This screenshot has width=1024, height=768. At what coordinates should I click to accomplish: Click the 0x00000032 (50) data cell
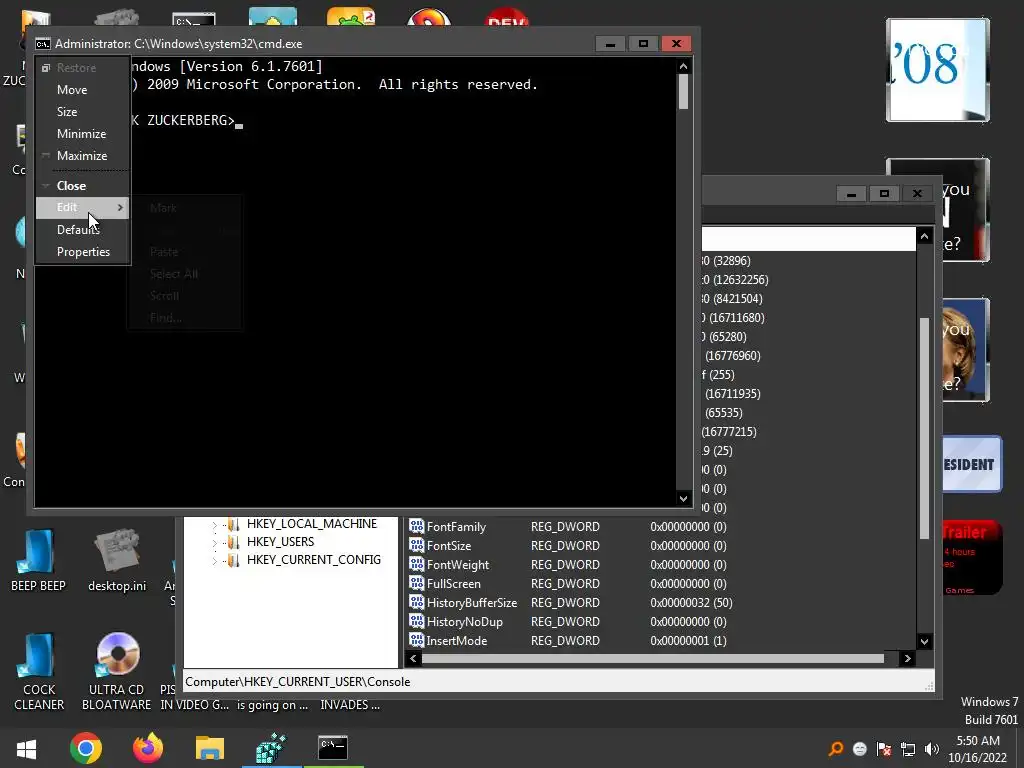pyautogui.click(x=691, y=603)
